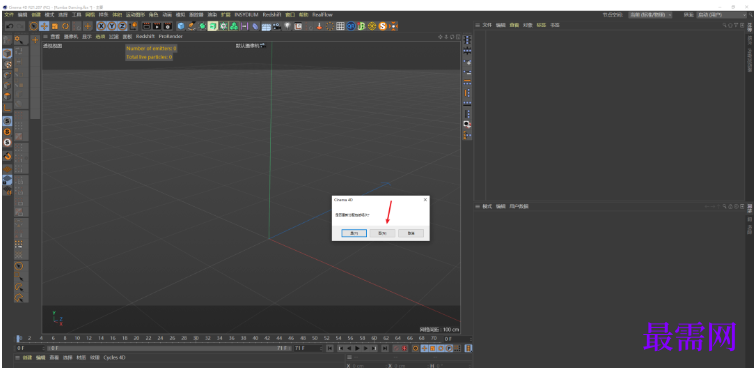This screenshot has width=755, height=368.
Task: Go to the start of the animation
Action: click(330, 348)
